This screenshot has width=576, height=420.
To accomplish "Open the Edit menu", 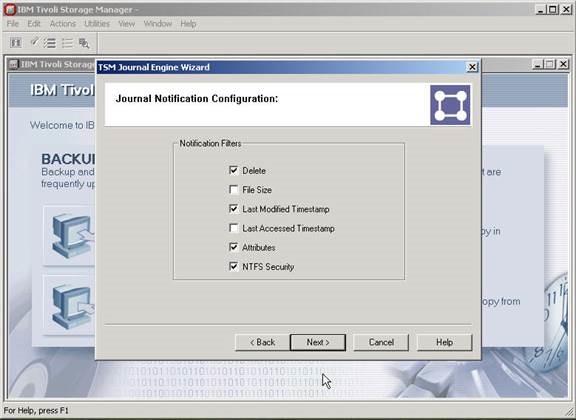I will point(34,24).
